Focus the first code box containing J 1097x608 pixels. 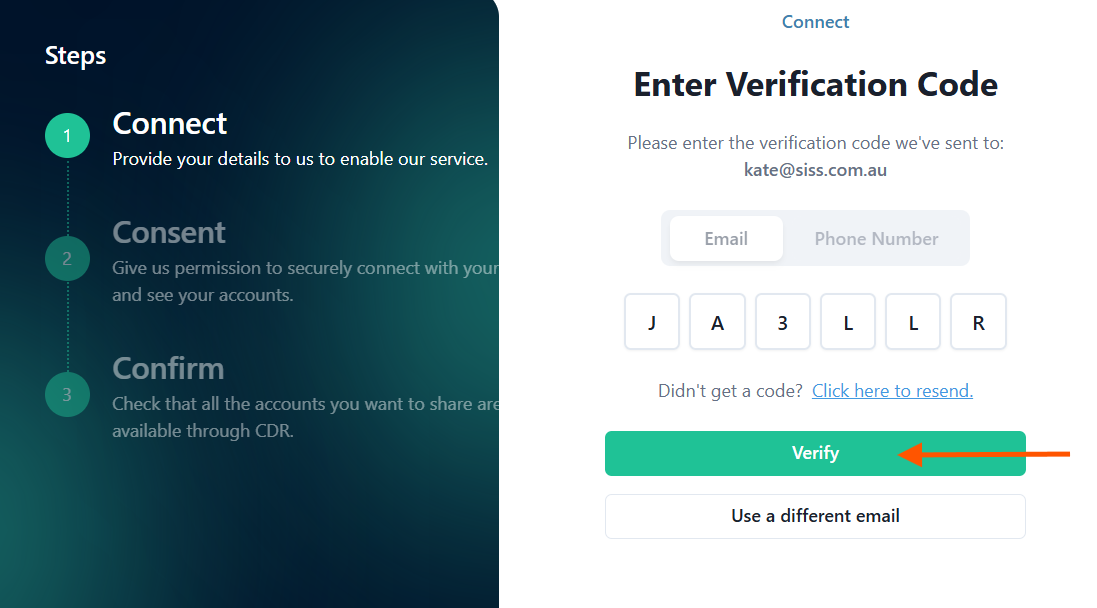(652, 322)
